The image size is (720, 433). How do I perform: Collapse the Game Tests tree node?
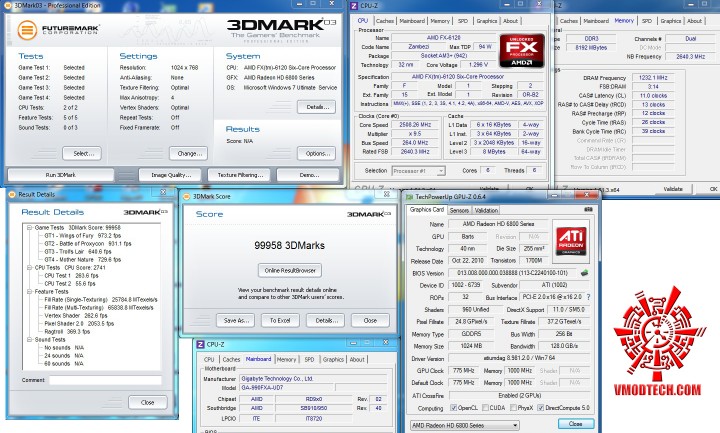click(x=29, y=228)
